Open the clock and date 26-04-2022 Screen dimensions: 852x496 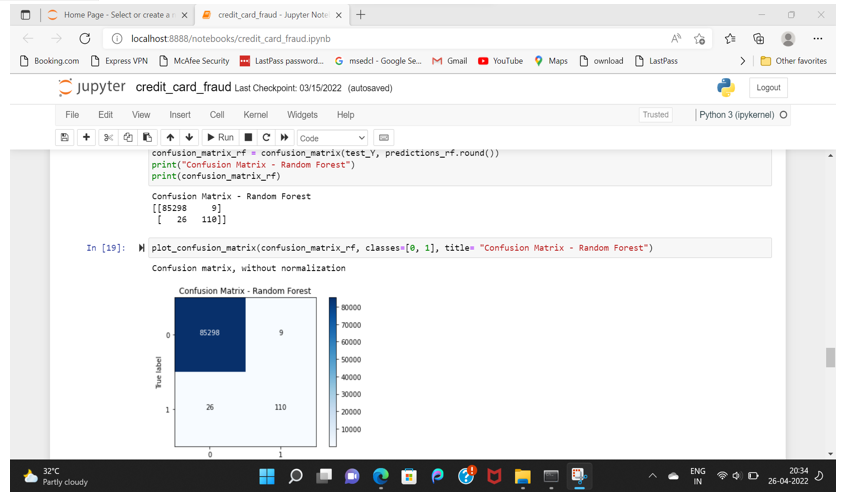tap(788, 476)
